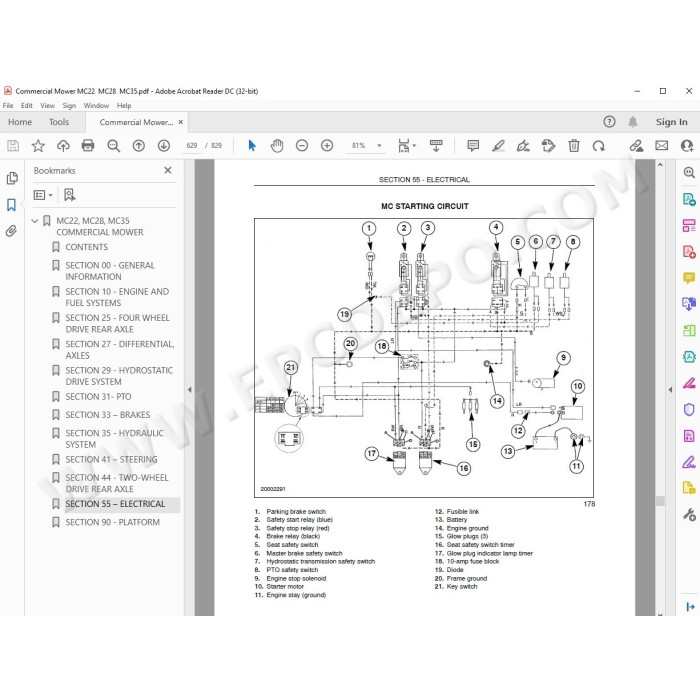Open the Attachments panel paperclip
The image size is (700, 700).
coord(12,231)
